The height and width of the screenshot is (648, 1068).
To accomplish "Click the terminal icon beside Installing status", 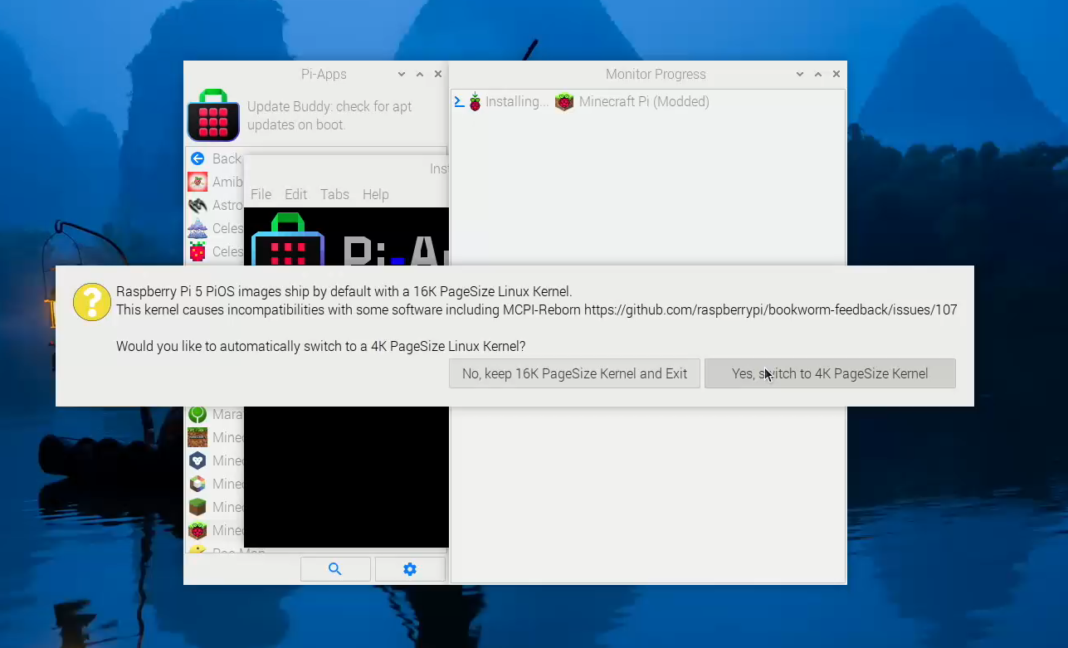I will click(x=458, y=100).
